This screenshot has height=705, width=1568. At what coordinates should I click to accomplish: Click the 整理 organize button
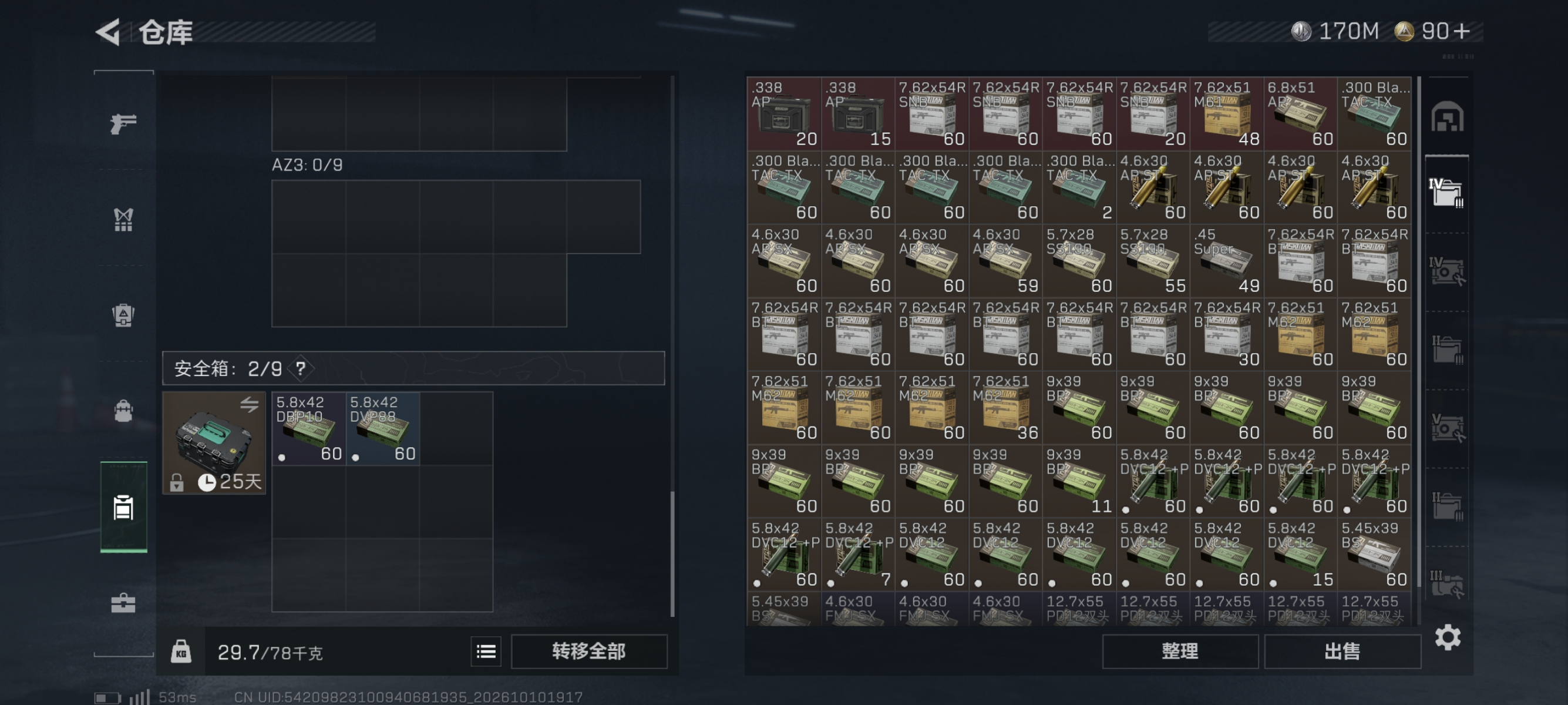point(1180,652)
